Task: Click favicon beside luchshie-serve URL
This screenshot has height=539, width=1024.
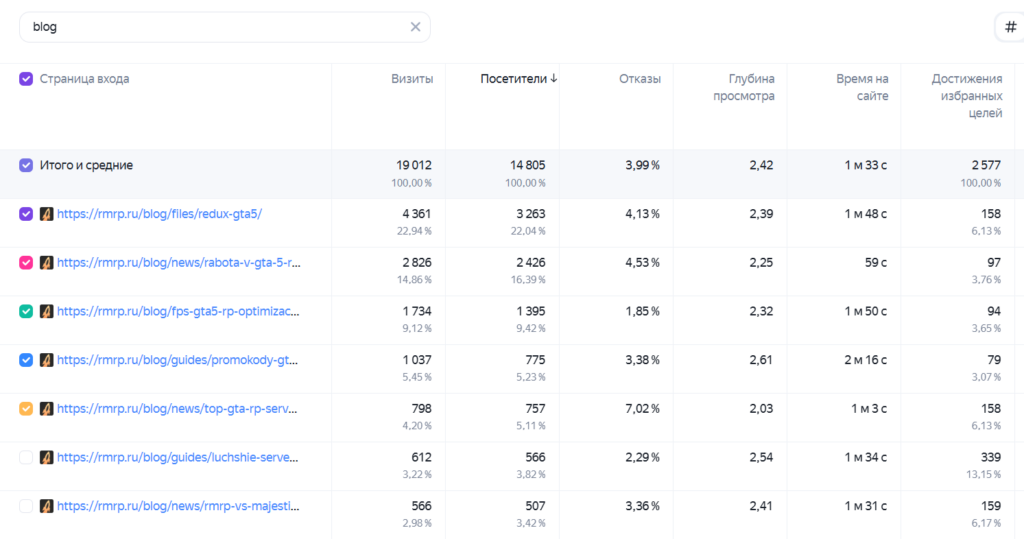Action: 46,457
